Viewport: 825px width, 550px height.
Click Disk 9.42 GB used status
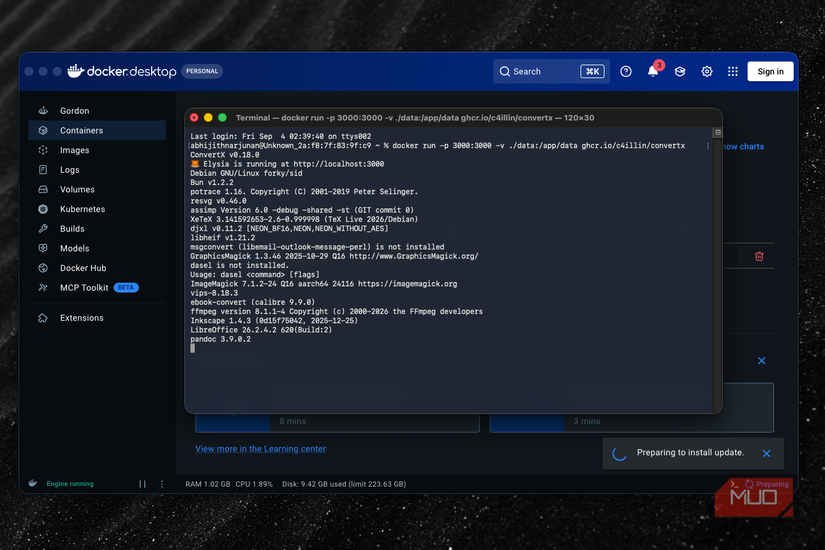344,484
